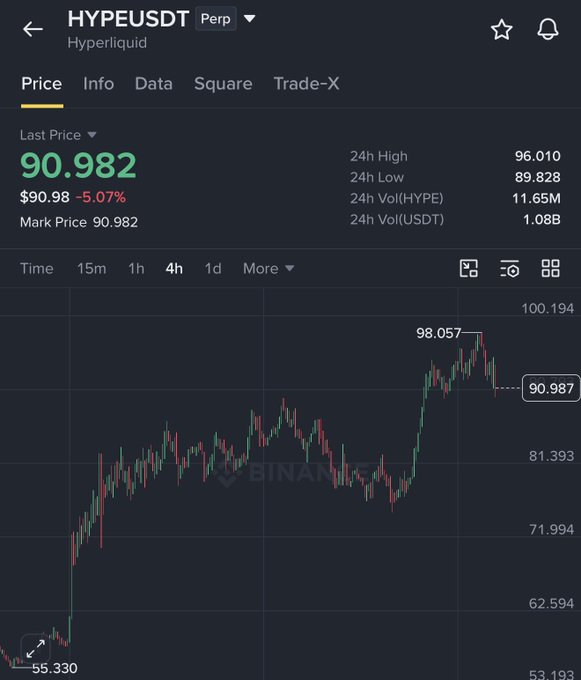Image resolution: width=581 pixels, height=680 pixels.
Task: Switch to the Square tab
Action: pos(223,84)
